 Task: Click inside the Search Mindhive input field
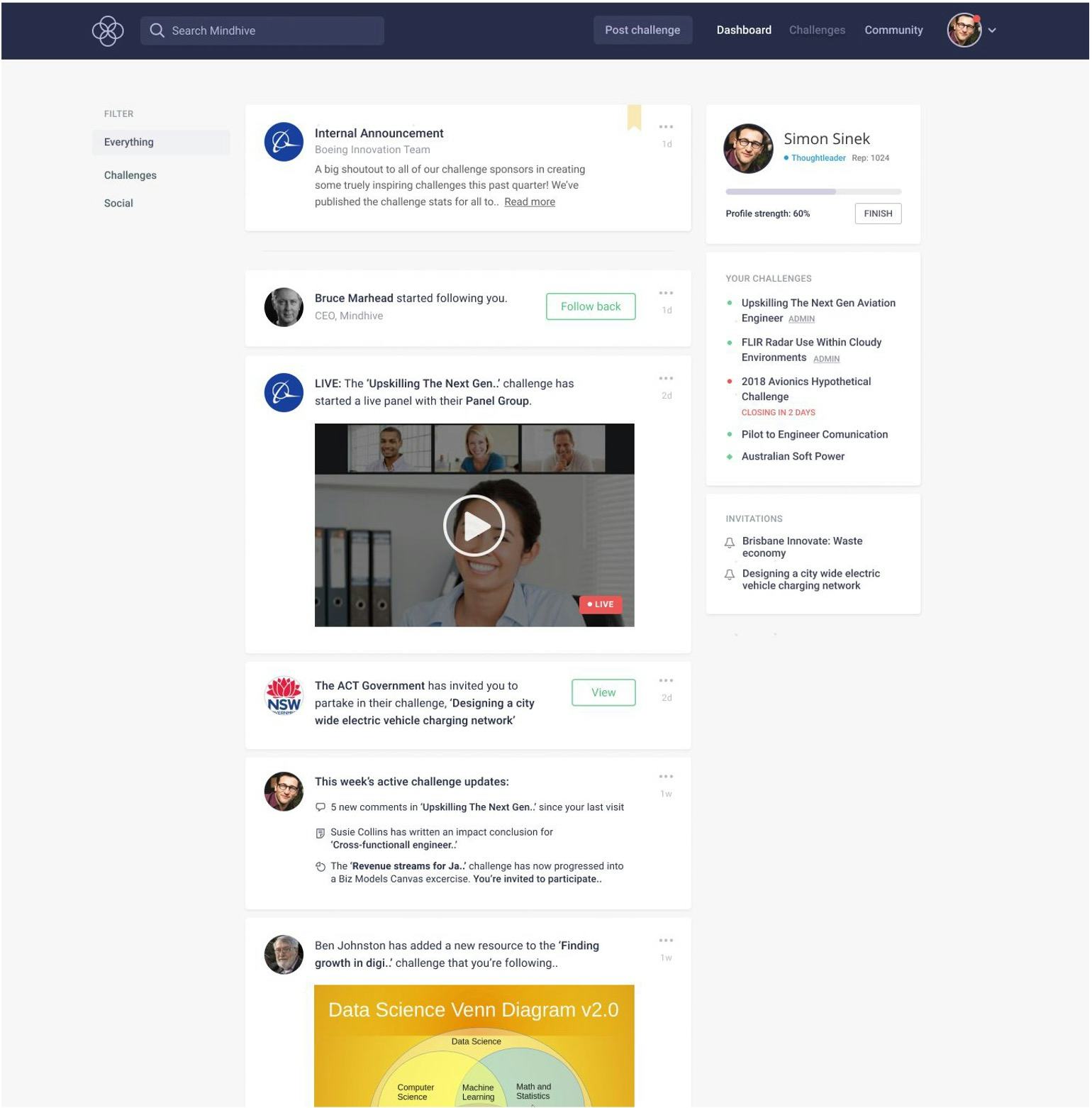point(262,31)
